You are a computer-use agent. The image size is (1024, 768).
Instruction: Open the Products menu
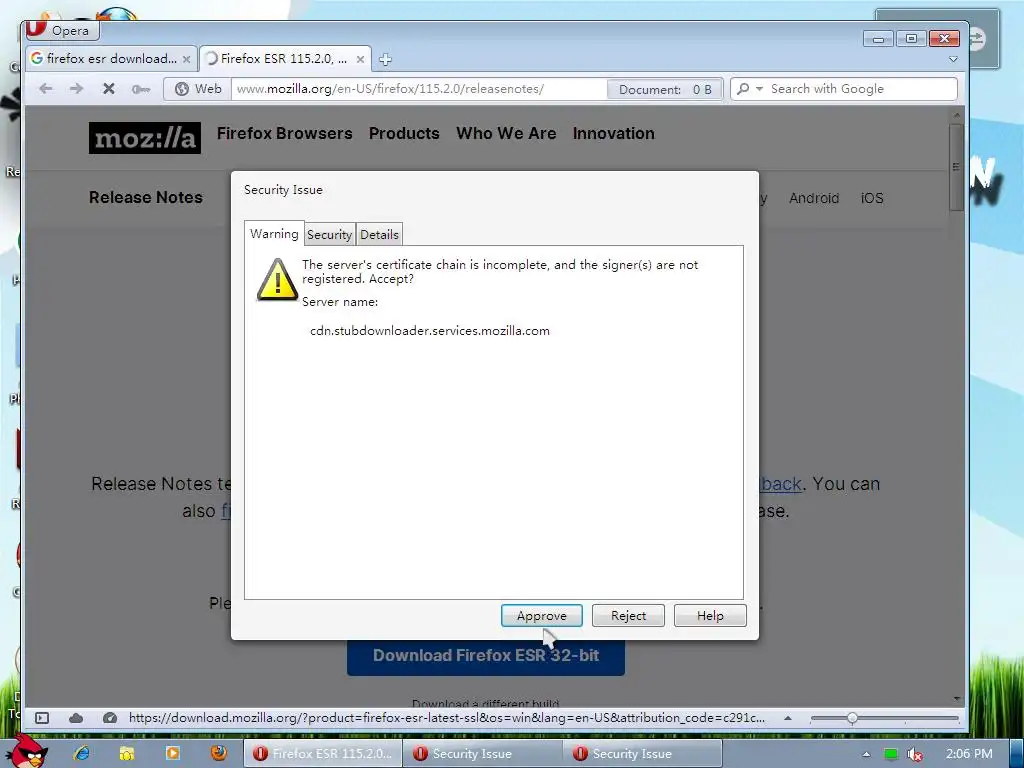tap(404, 133)
